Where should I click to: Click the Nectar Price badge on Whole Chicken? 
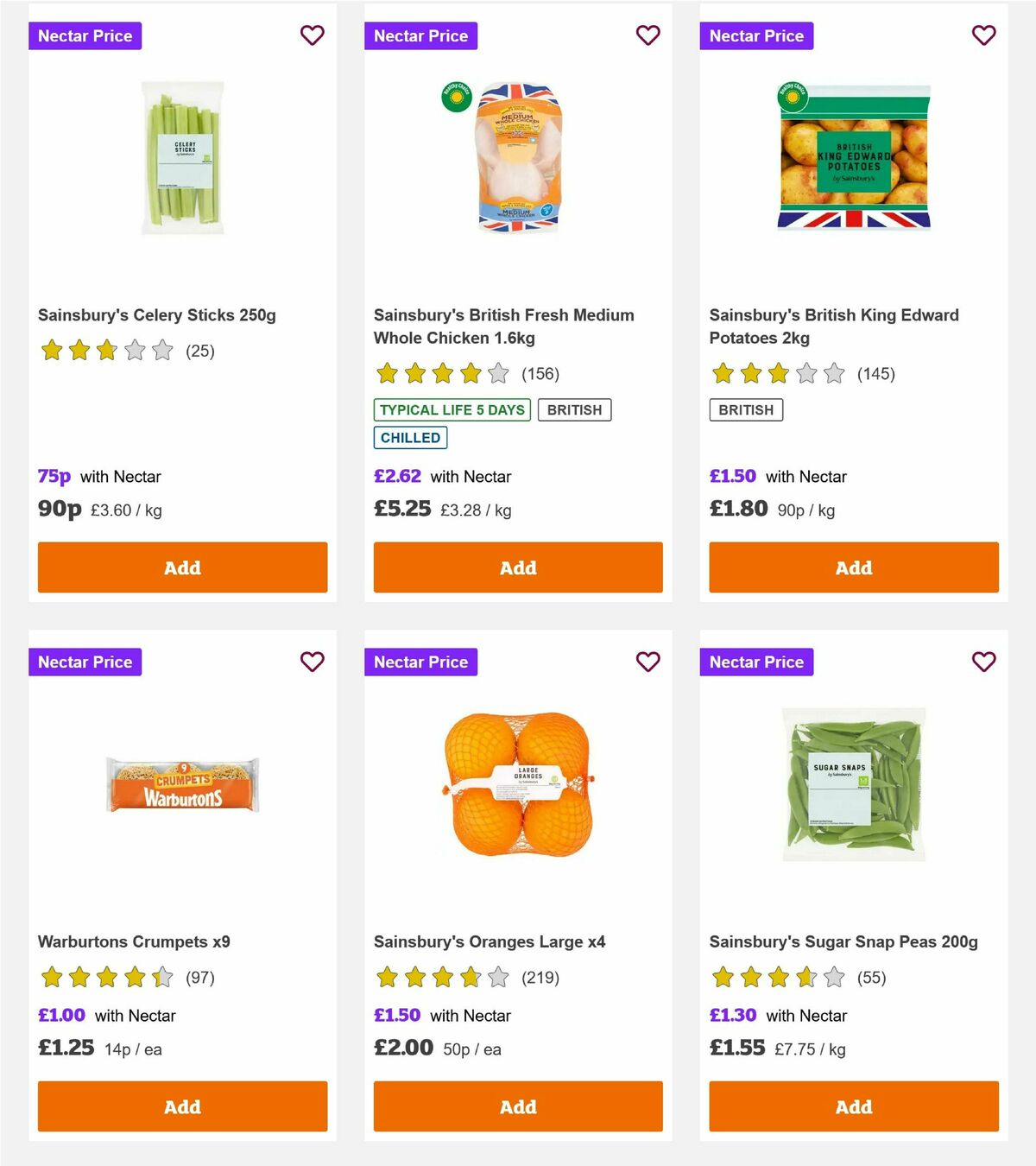click(421, 35)
